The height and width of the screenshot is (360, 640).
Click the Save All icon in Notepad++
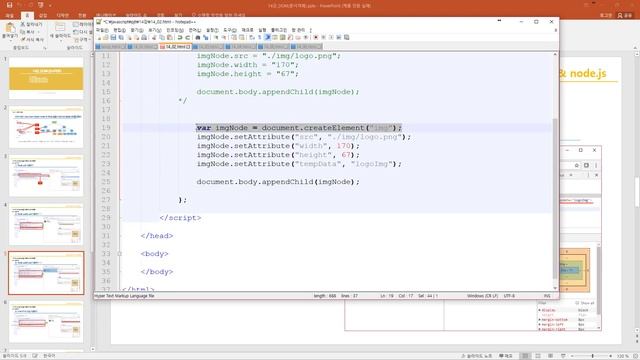point(121,38)
